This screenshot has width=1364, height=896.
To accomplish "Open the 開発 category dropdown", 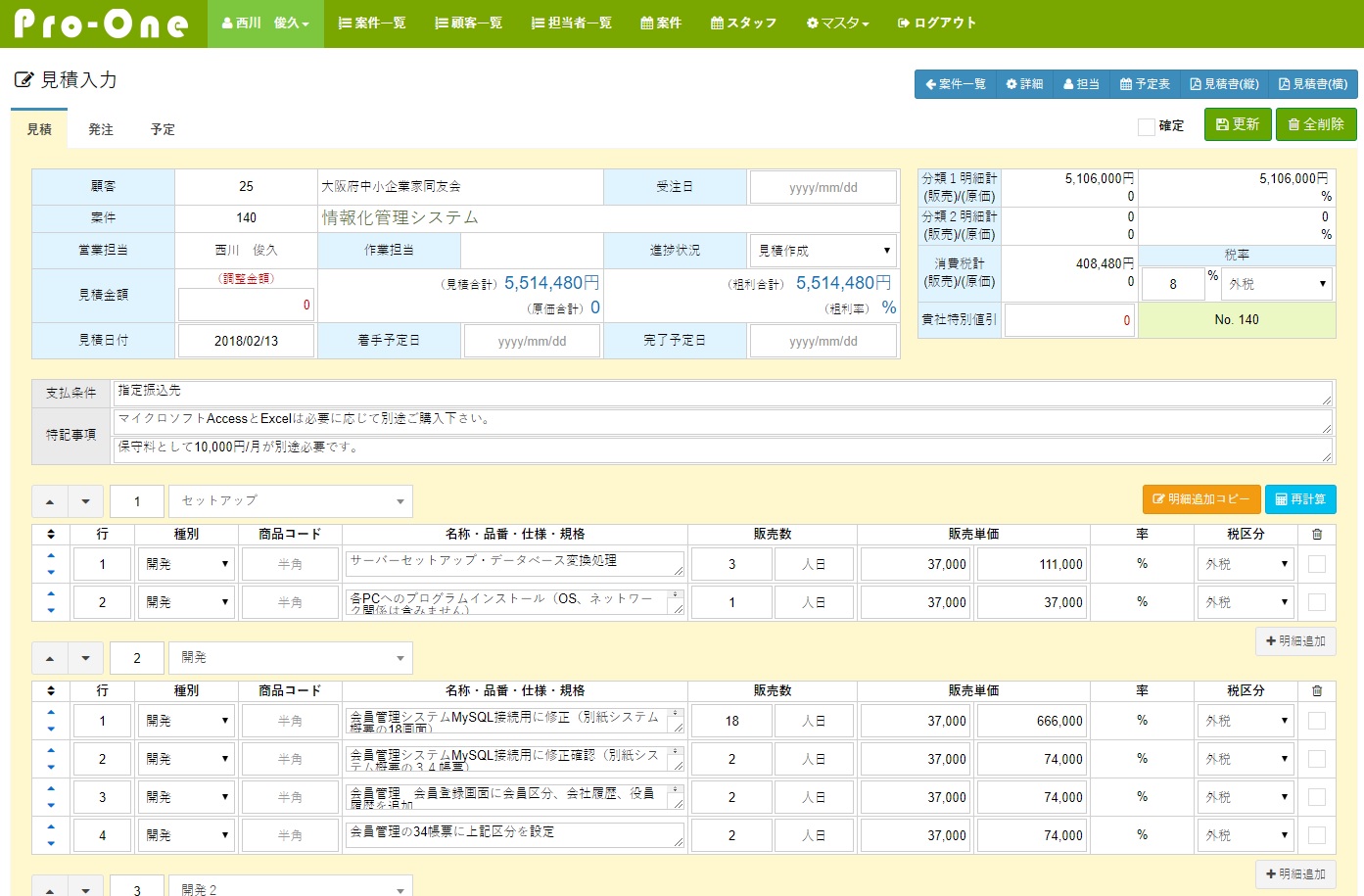I will 291,658.
